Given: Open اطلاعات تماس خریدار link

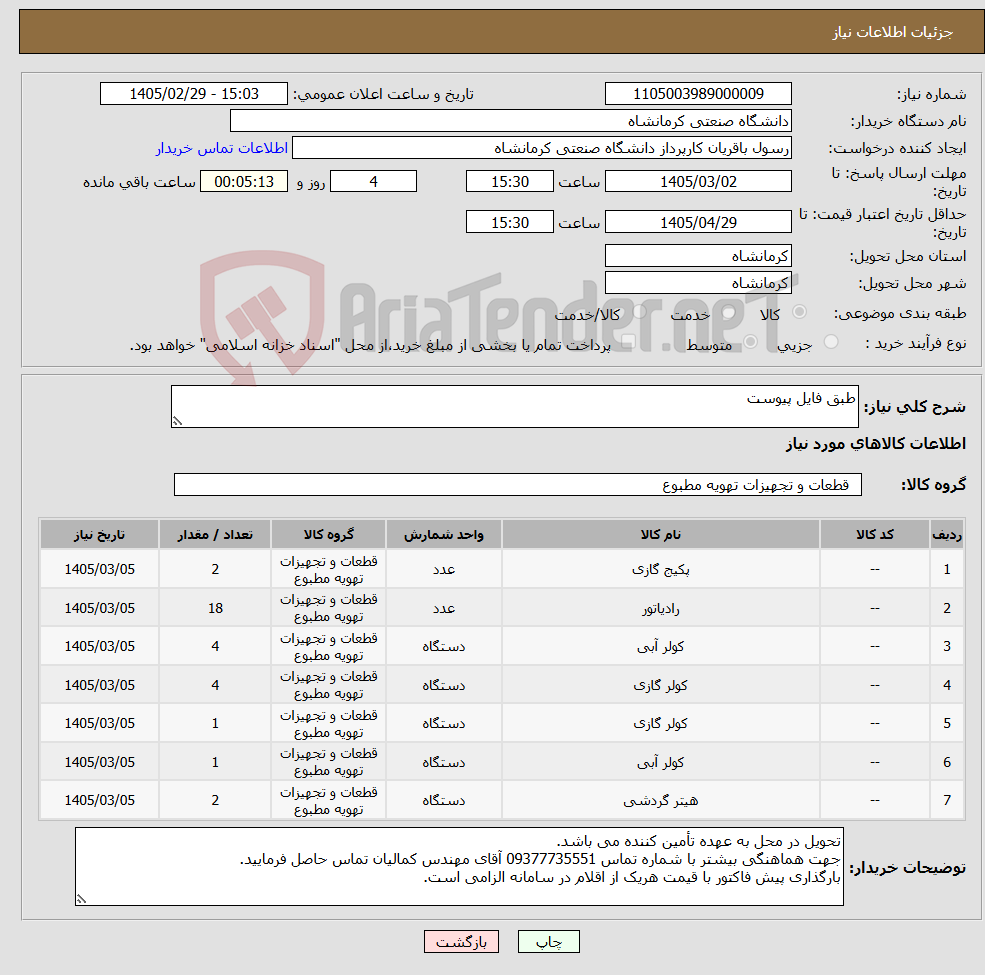Looking at the screenshot, I should pyautogui.click(x=222, y=148).
